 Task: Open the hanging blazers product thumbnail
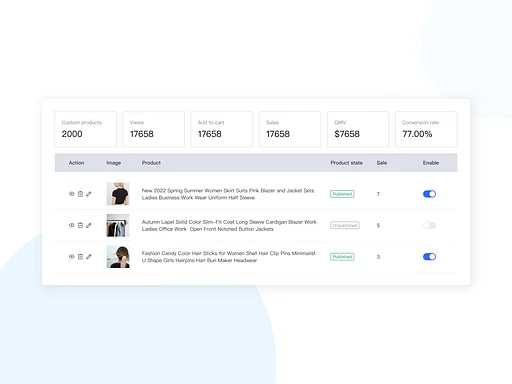(x=118, y=225)
